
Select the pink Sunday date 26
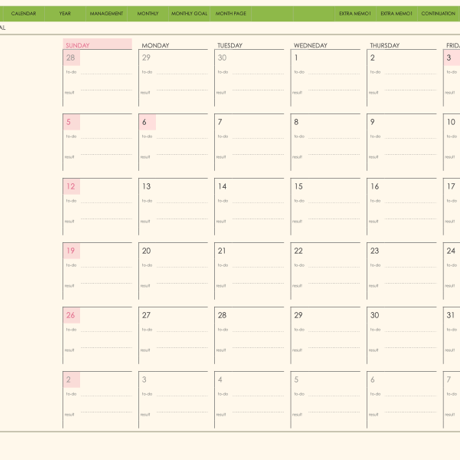coord(71,315)
